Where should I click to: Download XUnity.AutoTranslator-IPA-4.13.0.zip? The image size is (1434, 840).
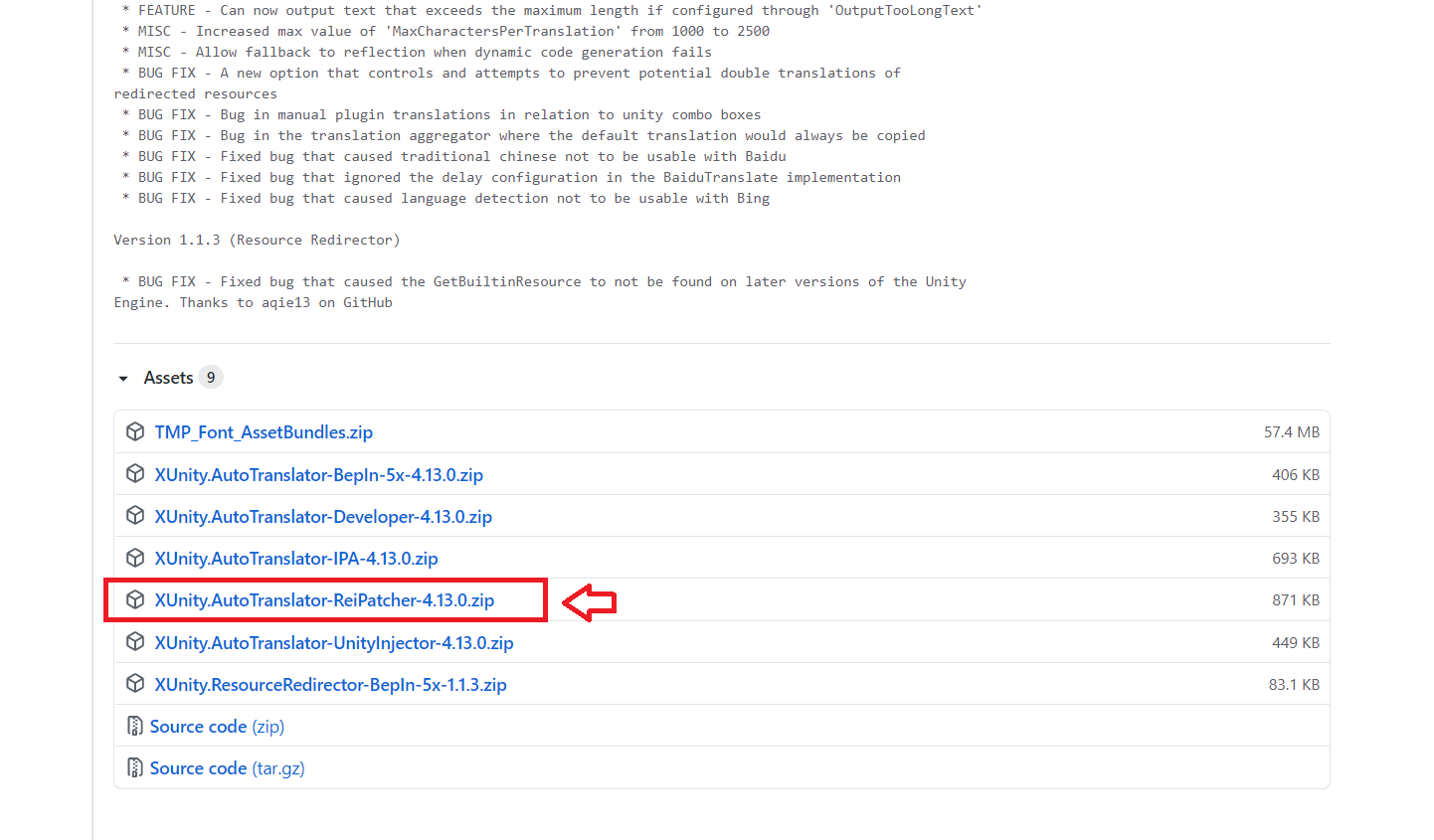pos(296,559)
